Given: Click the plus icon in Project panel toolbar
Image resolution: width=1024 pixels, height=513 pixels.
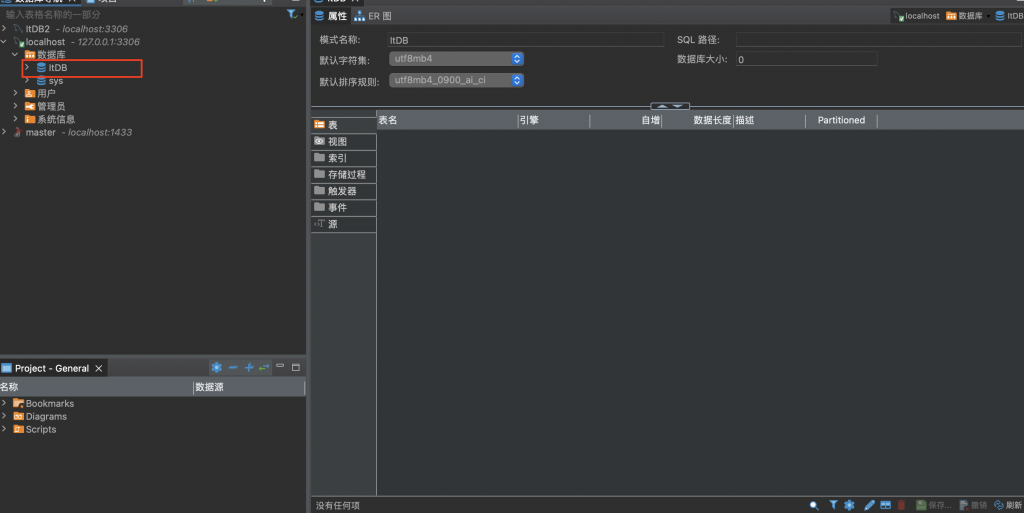Looking at the screenshot, I should 249,367.
